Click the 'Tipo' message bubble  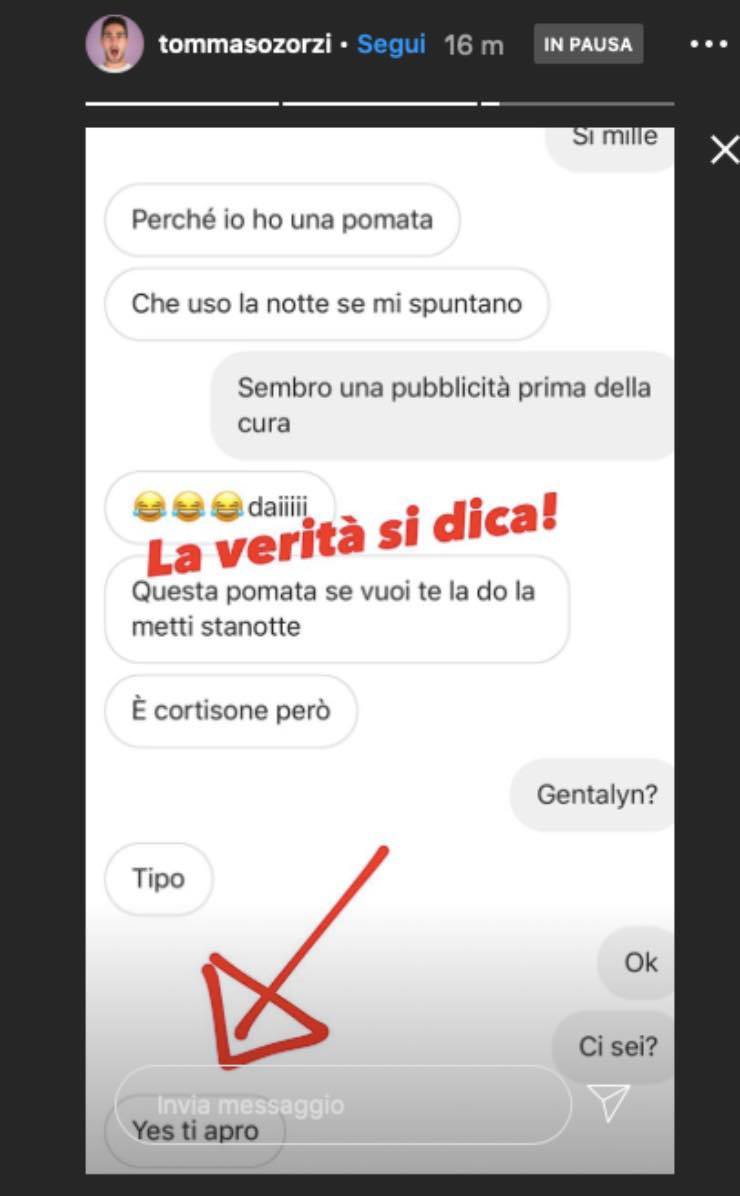coord(159,879)
